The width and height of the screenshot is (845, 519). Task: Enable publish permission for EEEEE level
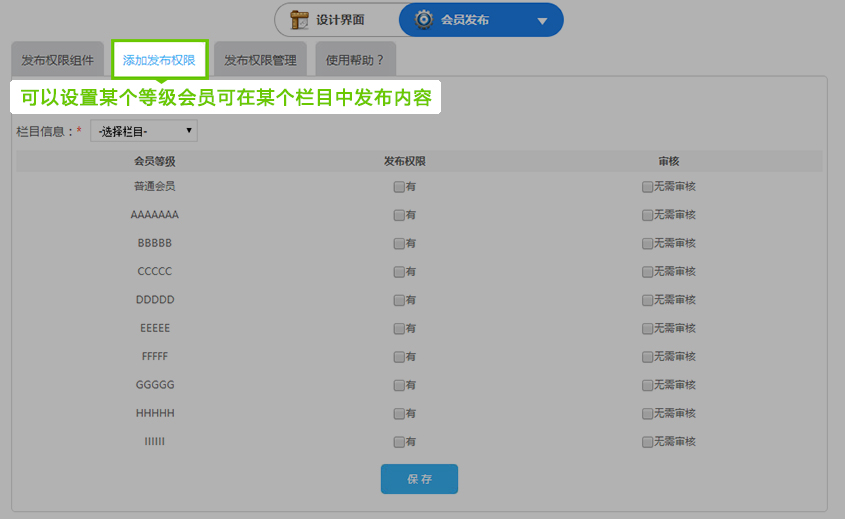coord(399,329)
